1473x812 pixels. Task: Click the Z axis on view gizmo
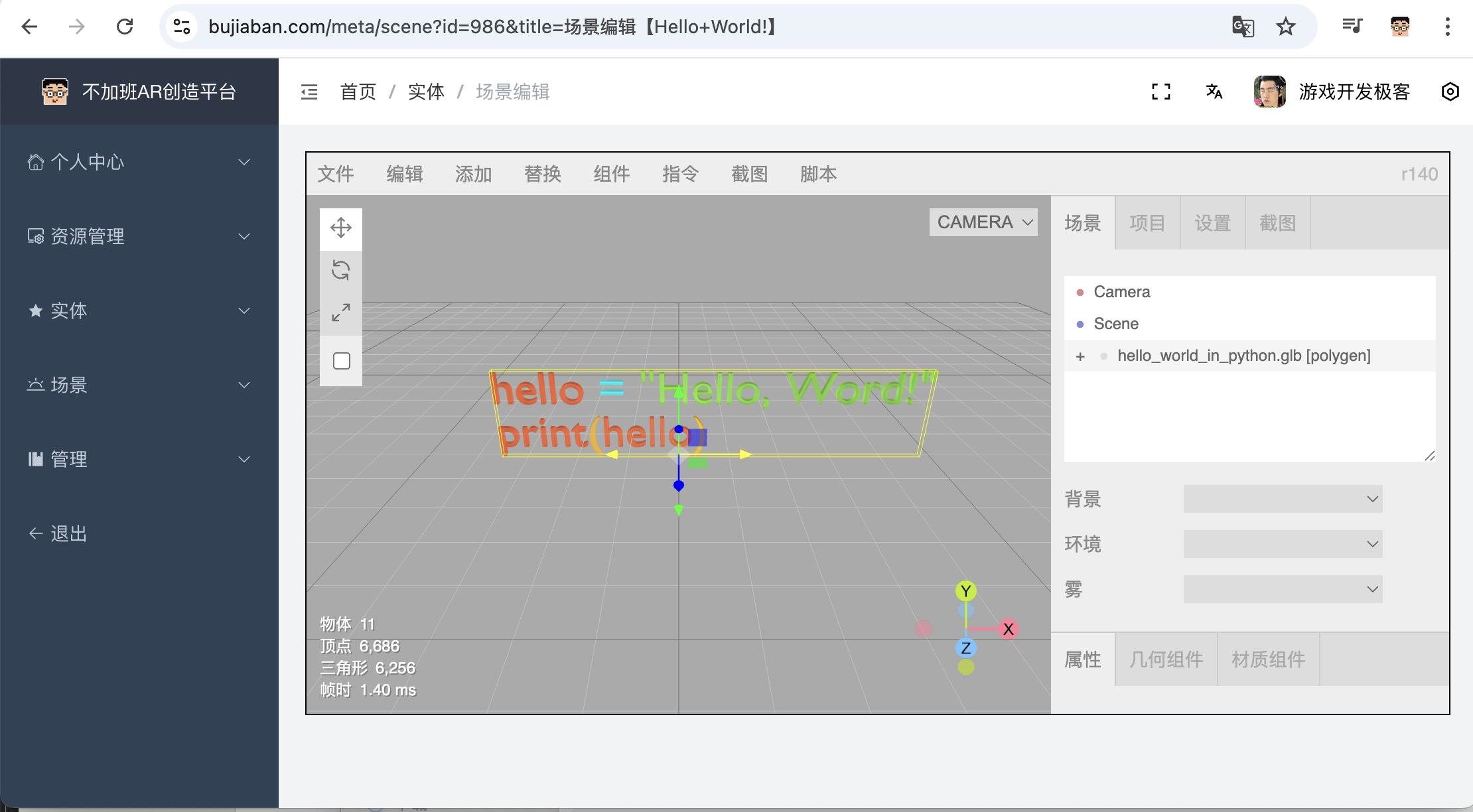click(x=966, y=648)
